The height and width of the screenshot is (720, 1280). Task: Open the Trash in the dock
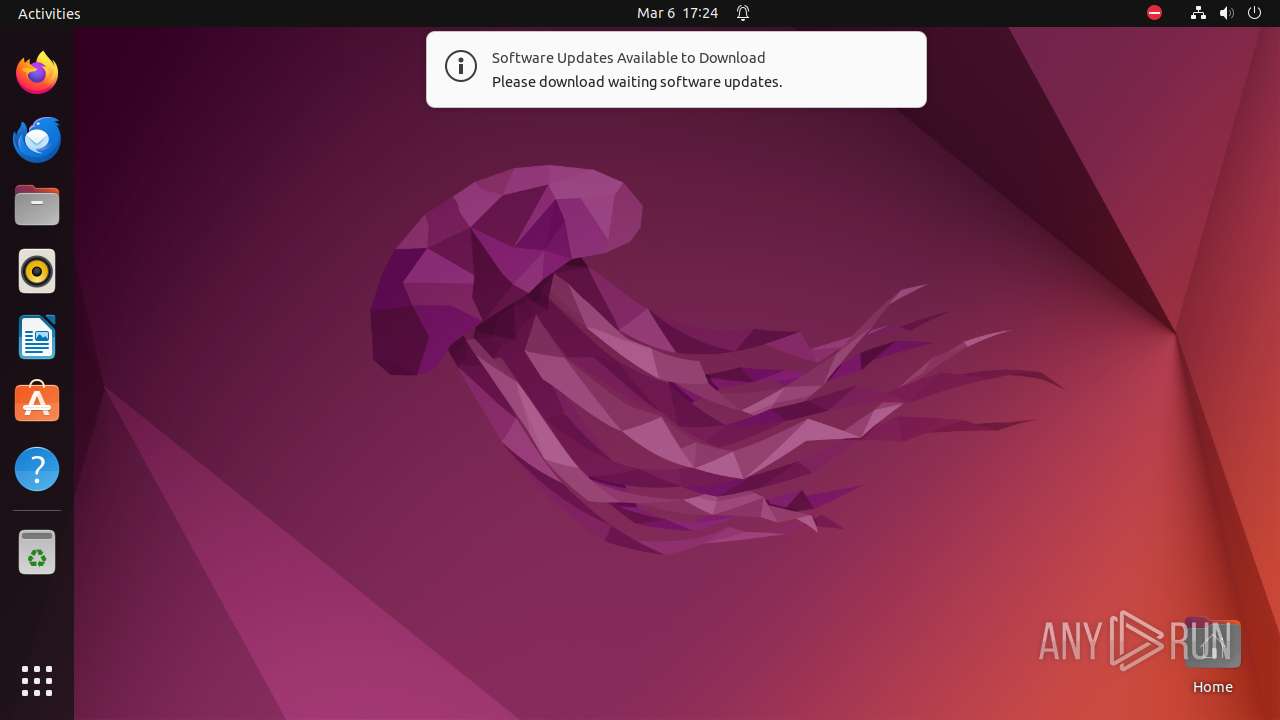point(37,552)
